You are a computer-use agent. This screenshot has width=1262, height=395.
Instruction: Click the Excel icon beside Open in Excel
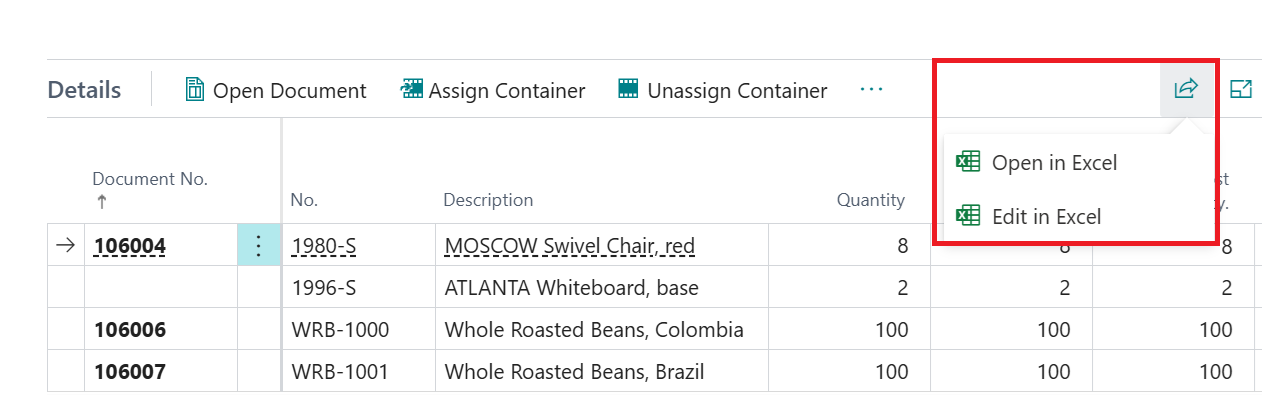(967, 162)
